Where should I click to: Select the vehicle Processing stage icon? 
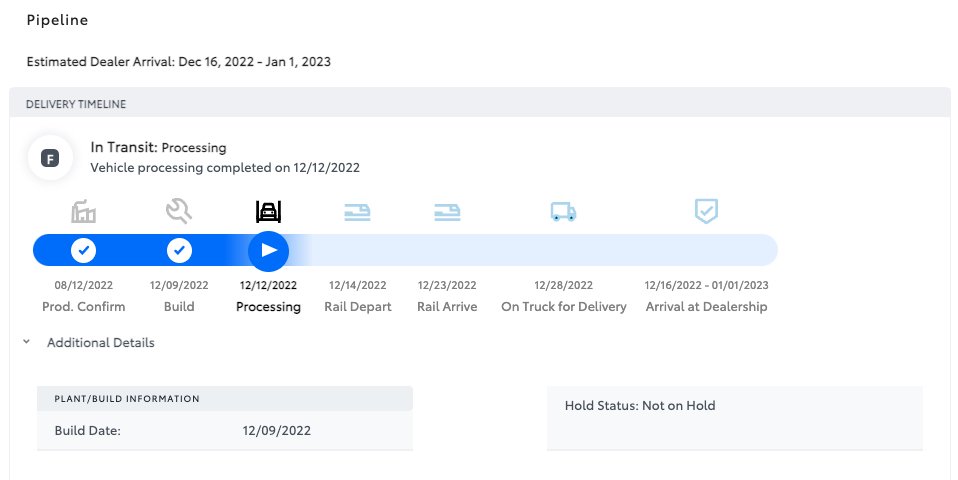[x=268, y=211]
